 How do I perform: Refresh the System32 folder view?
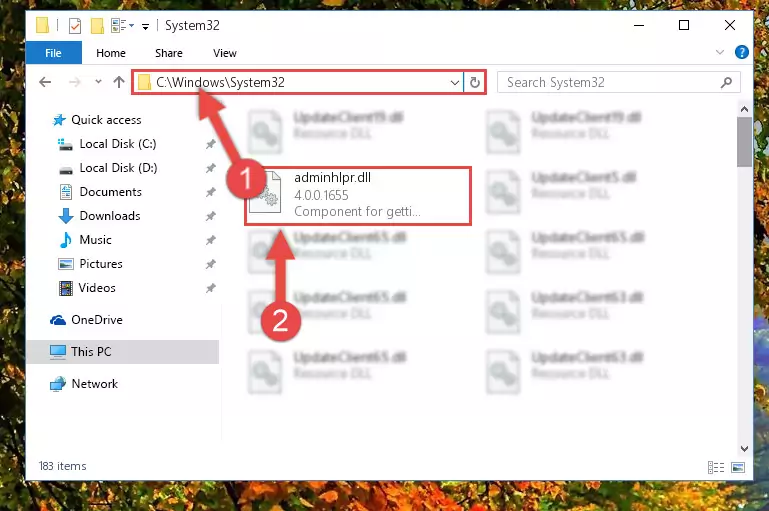[x=475, y=82]
